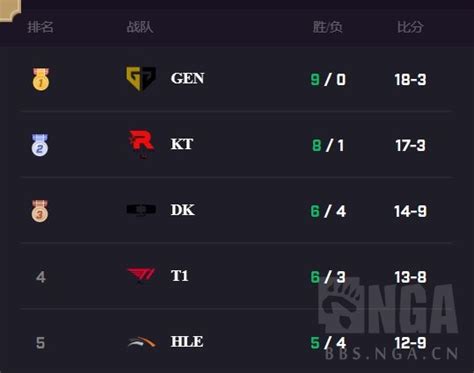Click GEN's 18-3 score value
This screenshot has height=373, width=474.
point(410,80)
